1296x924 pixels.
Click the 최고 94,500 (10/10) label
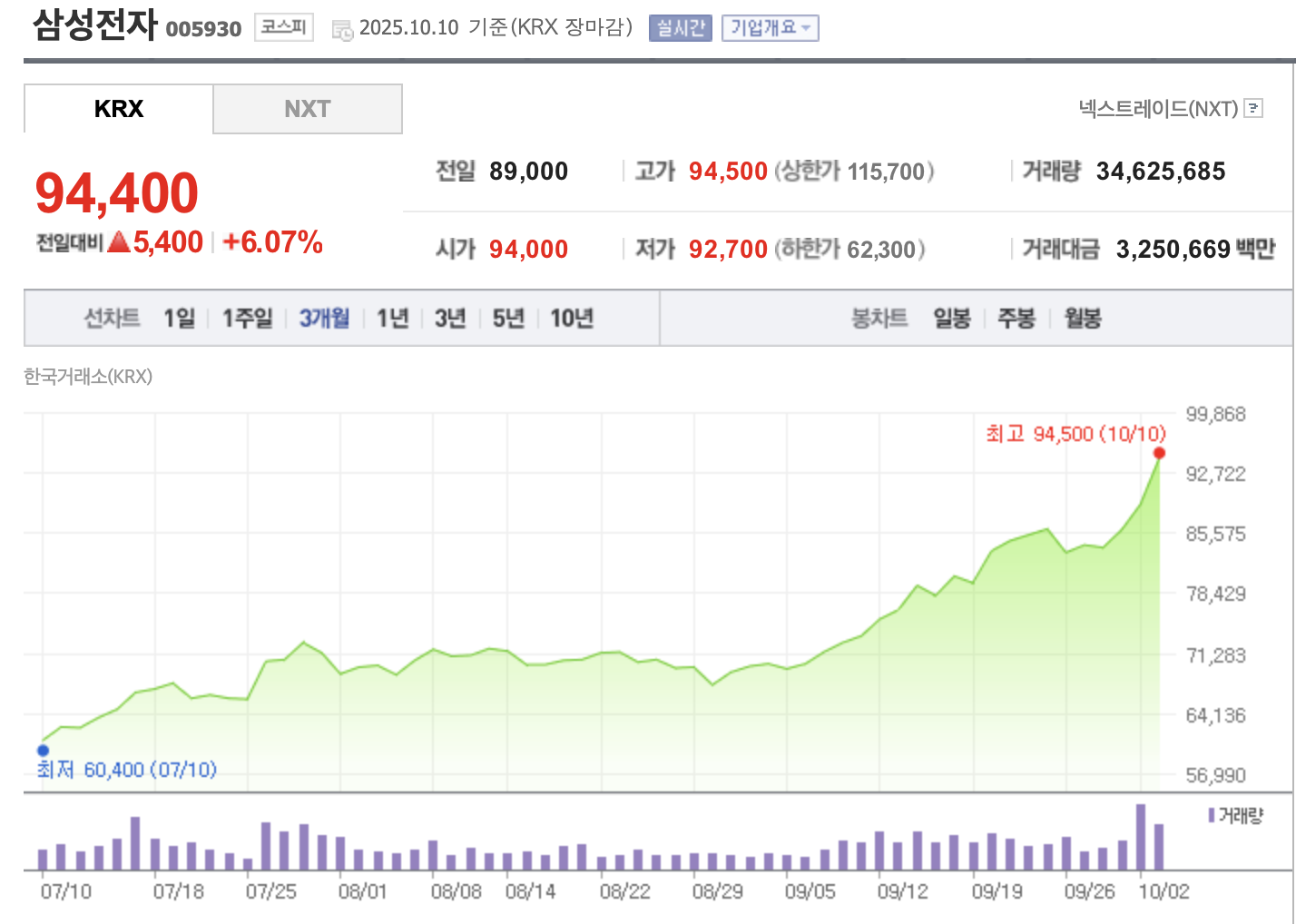pyautogui.click(x=1075, y=434)
